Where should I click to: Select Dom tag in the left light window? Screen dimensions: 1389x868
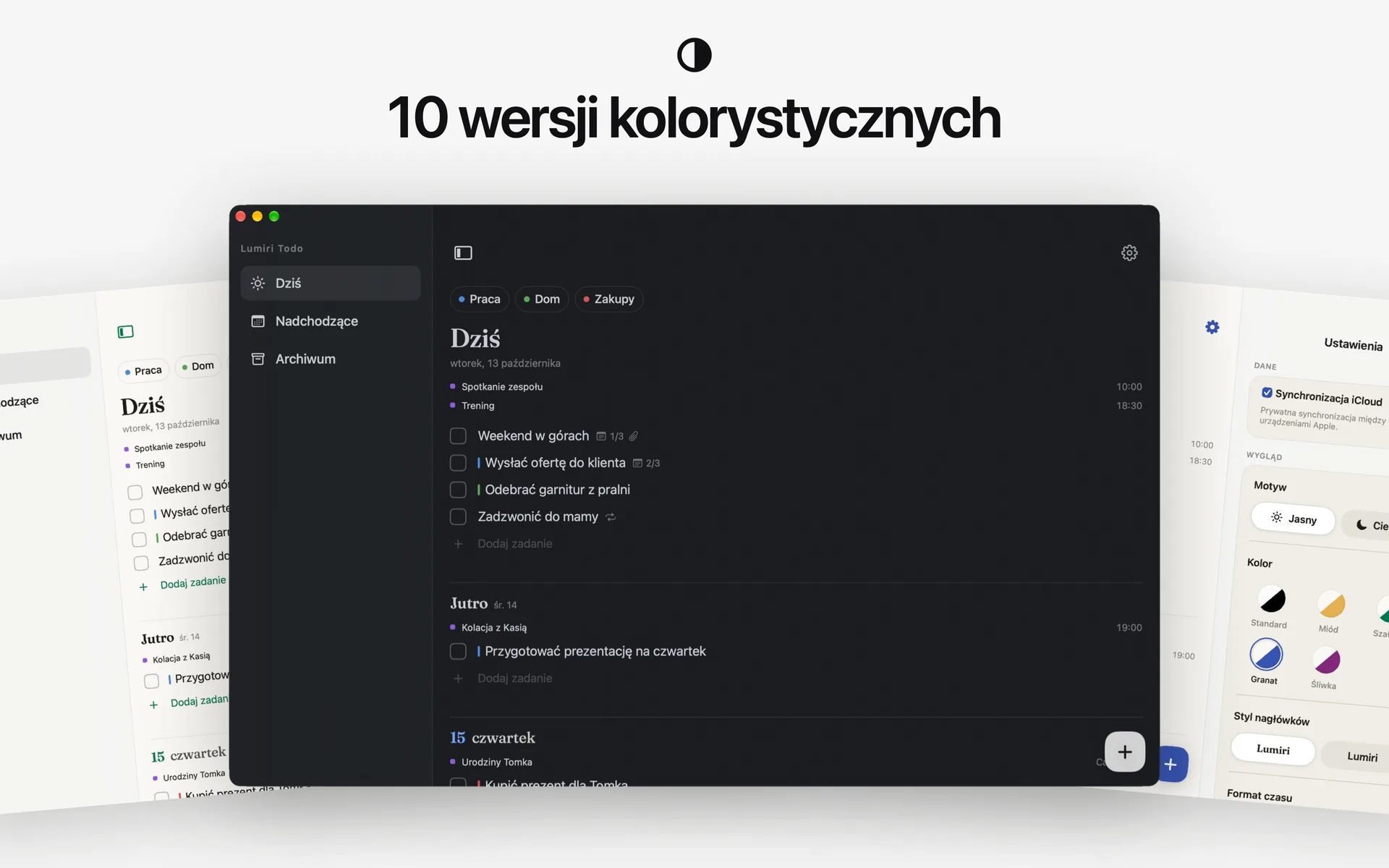tap(198, 366)
